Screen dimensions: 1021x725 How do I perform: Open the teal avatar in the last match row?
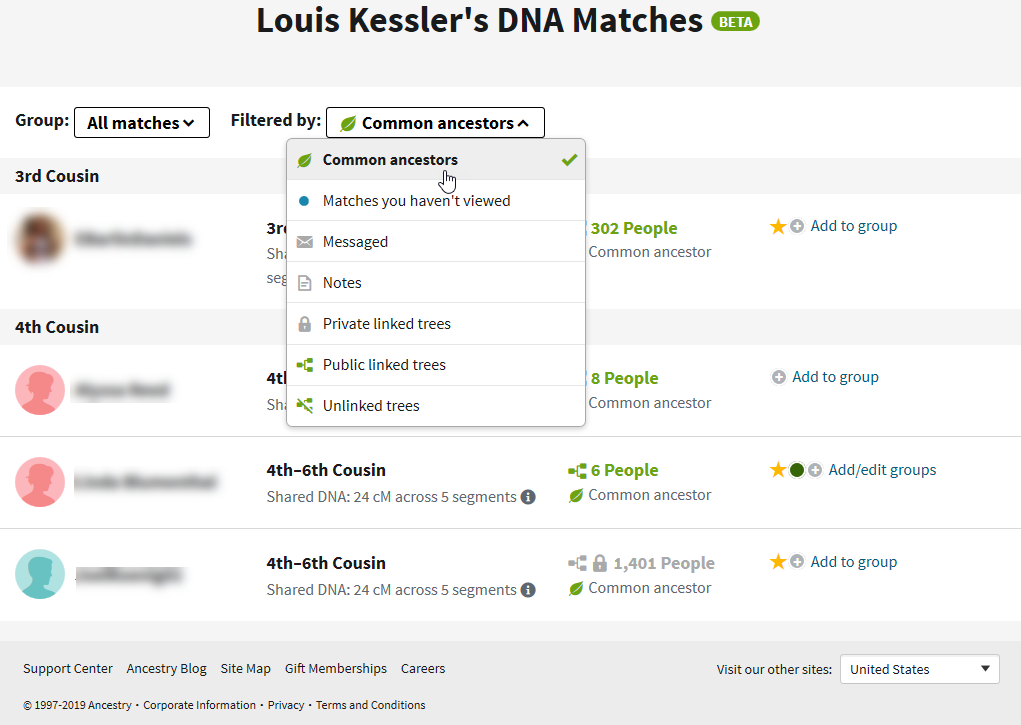[40, 574]
